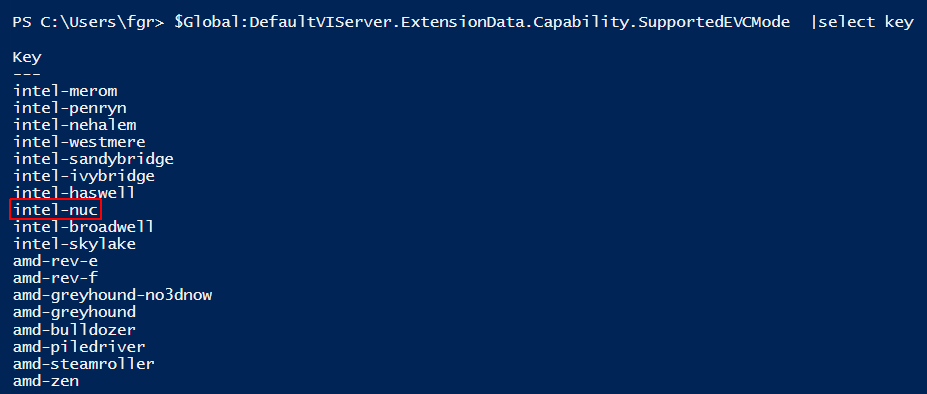Select the amd-greyhound-no3dnow entry
Screen dimensions: 927x394
[112, 295]
